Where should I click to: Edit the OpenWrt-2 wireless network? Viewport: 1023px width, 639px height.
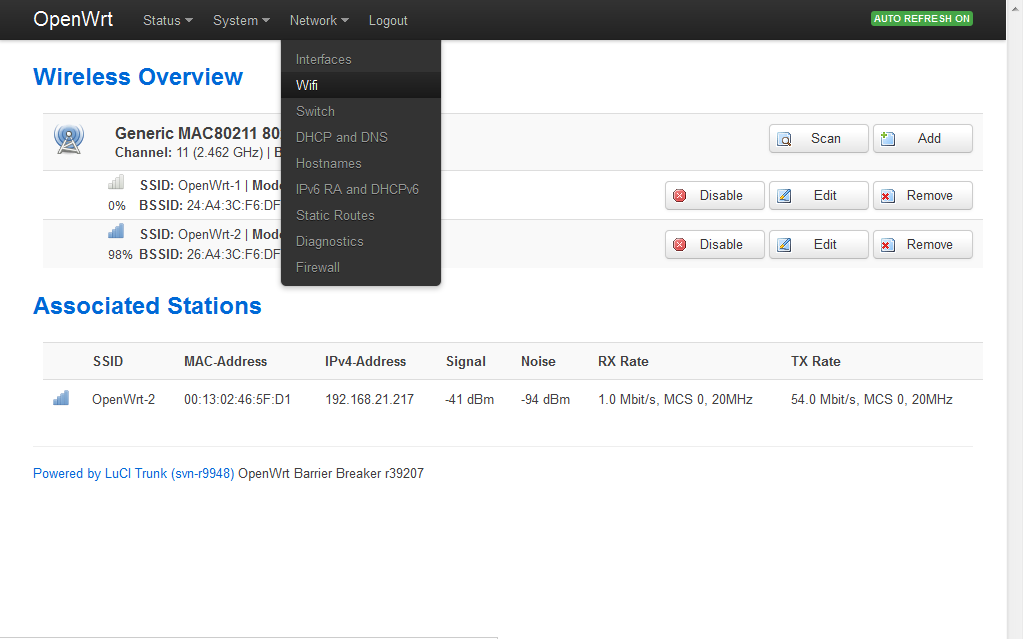pyautogui.click(x=819, y=245)
